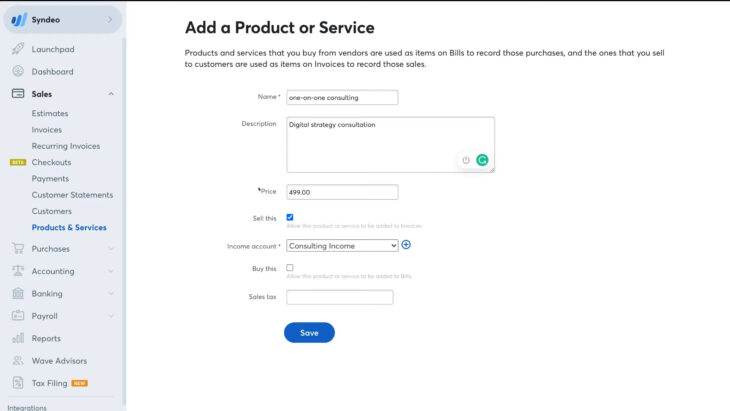The height and width of the screenshot is (411, 730).
Task: Click the sidebar vertical scrollbar
Action: tap(124, 221)
